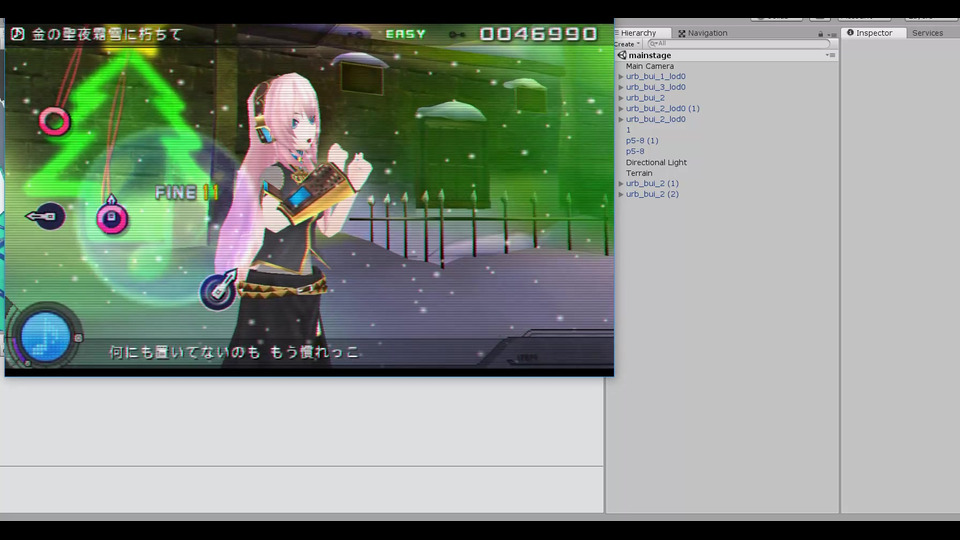Expand urb_bui_2 (2) object

click(x=621, y=194)
